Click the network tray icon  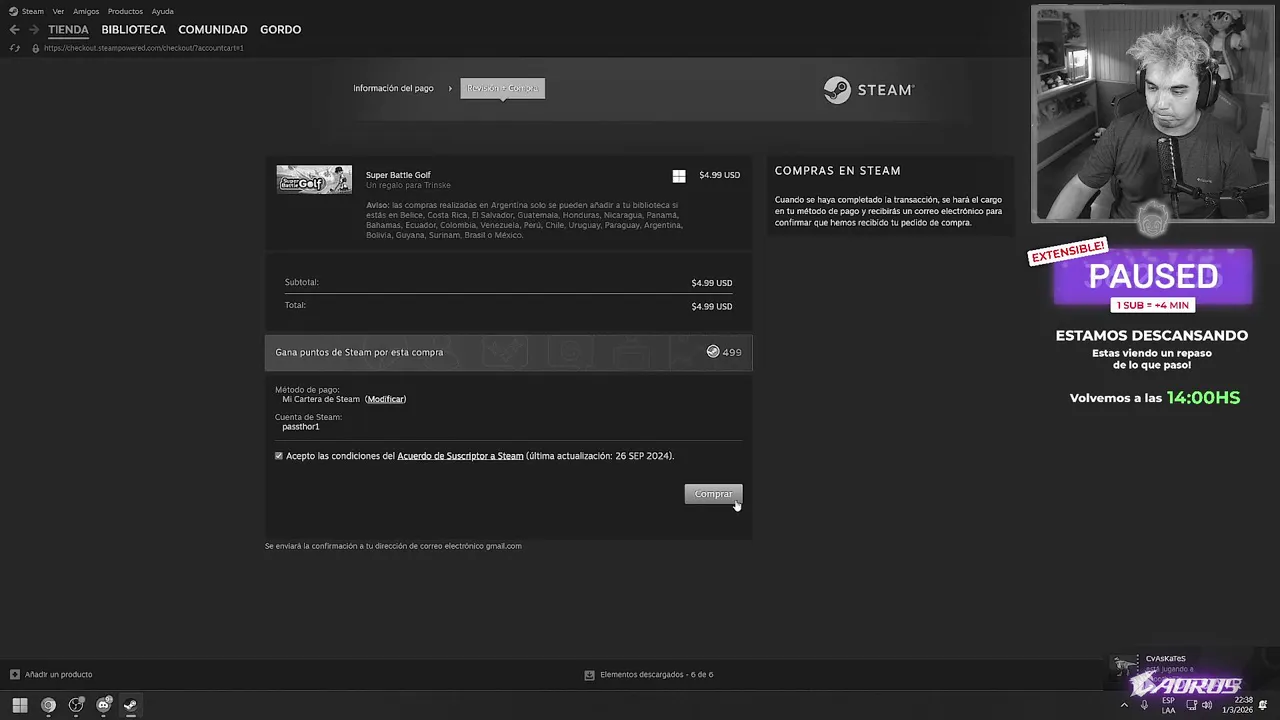pos(1190,705)
